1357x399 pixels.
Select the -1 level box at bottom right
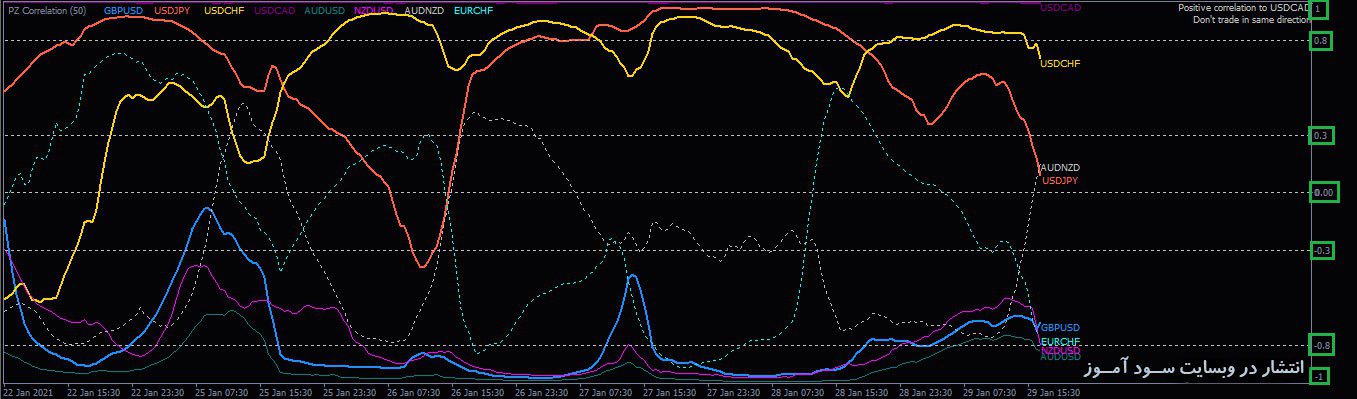[1319, 376]
